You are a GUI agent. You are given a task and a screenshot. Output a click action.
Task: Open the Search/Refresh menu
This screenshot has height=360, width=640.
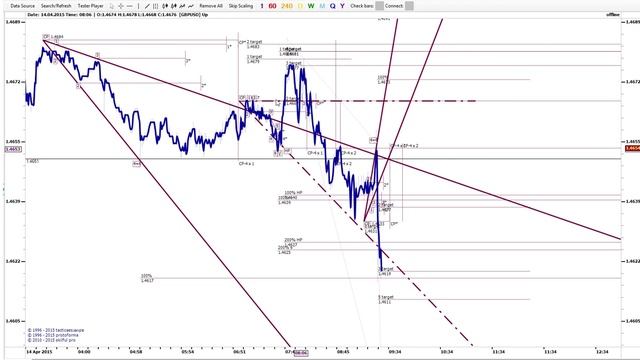56,6
